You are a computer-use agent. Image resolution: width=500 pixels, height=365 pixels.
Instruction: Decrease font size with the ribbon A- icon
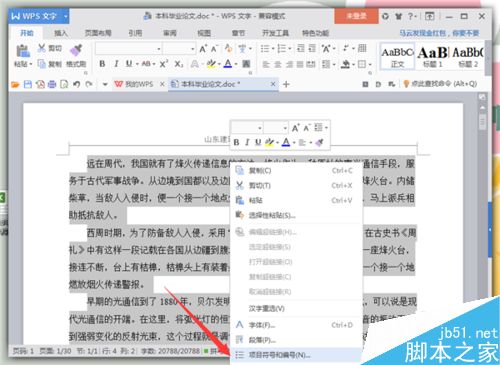pos(214,49)
